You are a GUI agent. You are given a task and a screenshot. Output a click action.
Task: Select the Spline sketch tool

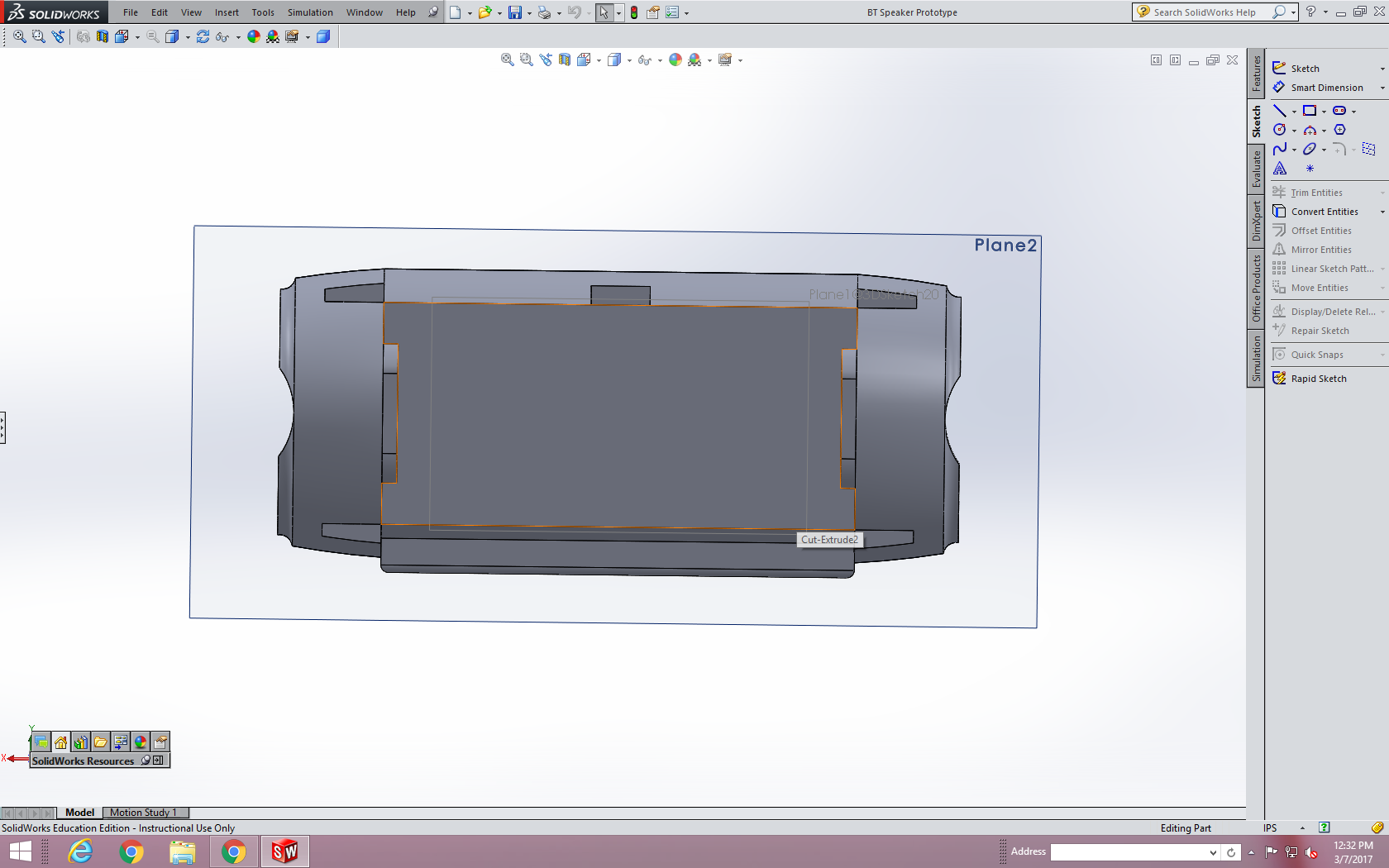click(1280, 149)
